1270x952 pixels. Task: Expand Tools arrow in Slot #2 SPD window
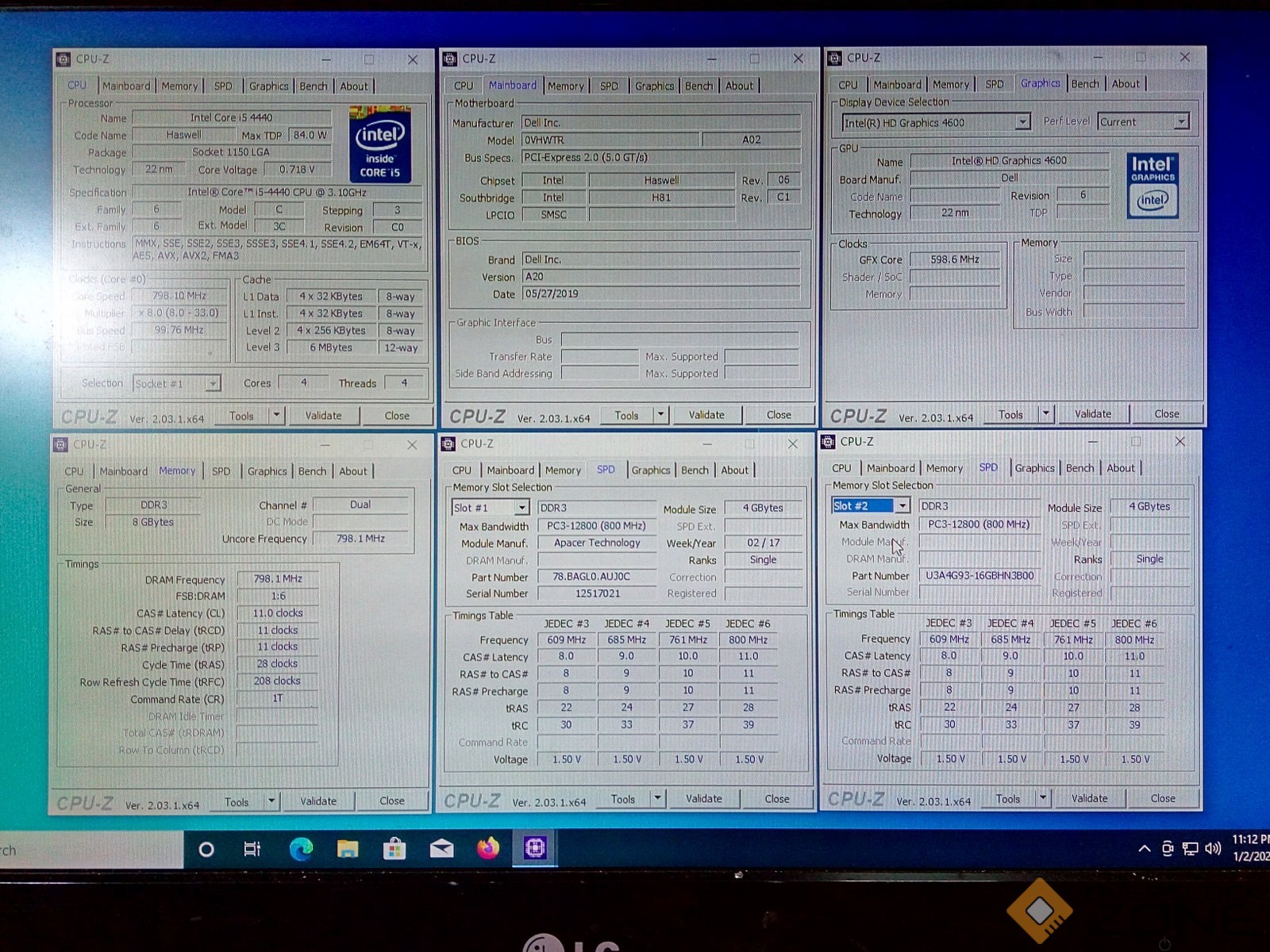pyautogui.click(x=1042, y=798)
